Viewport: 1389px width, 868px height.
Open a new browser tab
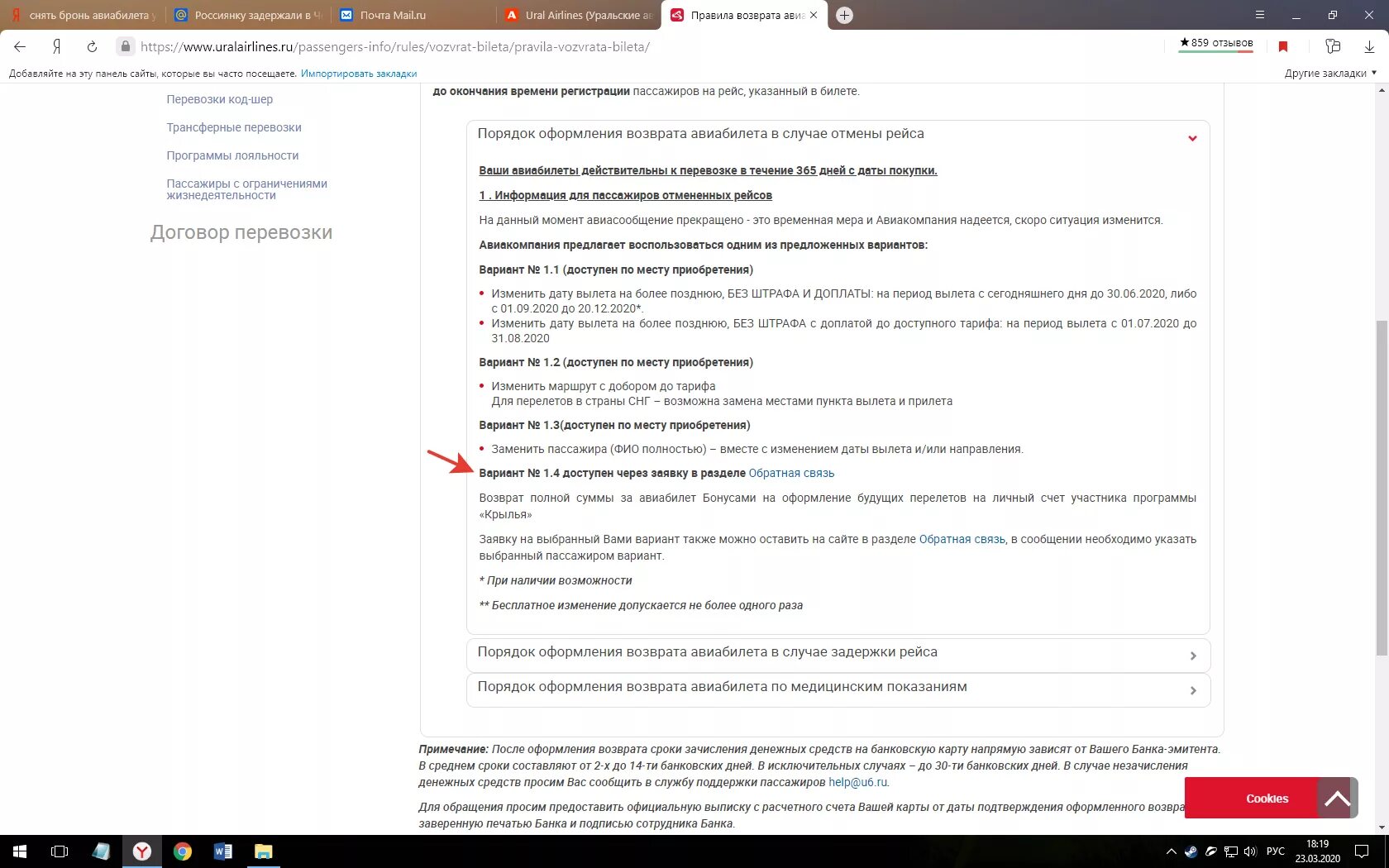[x=844, y=15]
